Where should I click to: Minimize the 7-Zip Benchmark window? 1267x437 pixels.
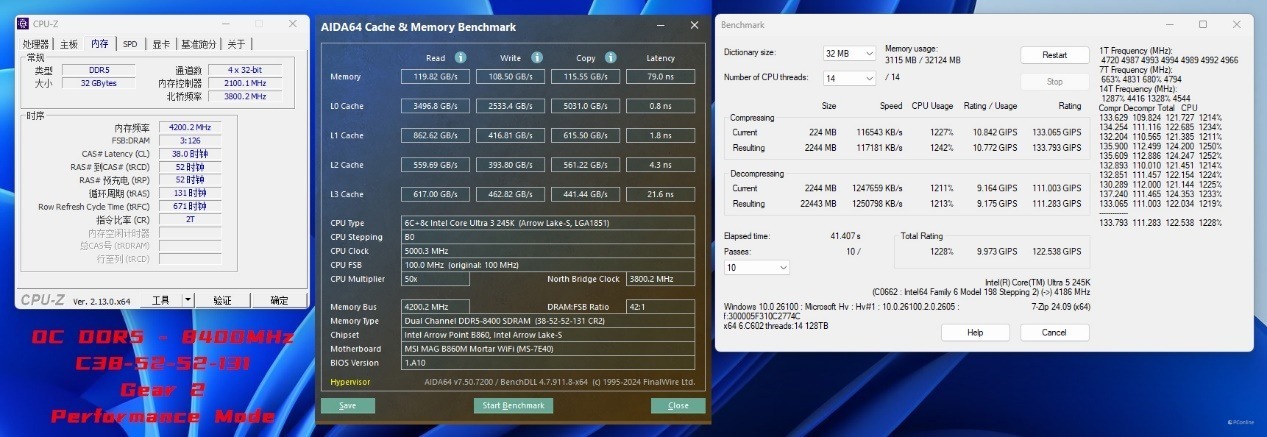(x=1172, y=24)
